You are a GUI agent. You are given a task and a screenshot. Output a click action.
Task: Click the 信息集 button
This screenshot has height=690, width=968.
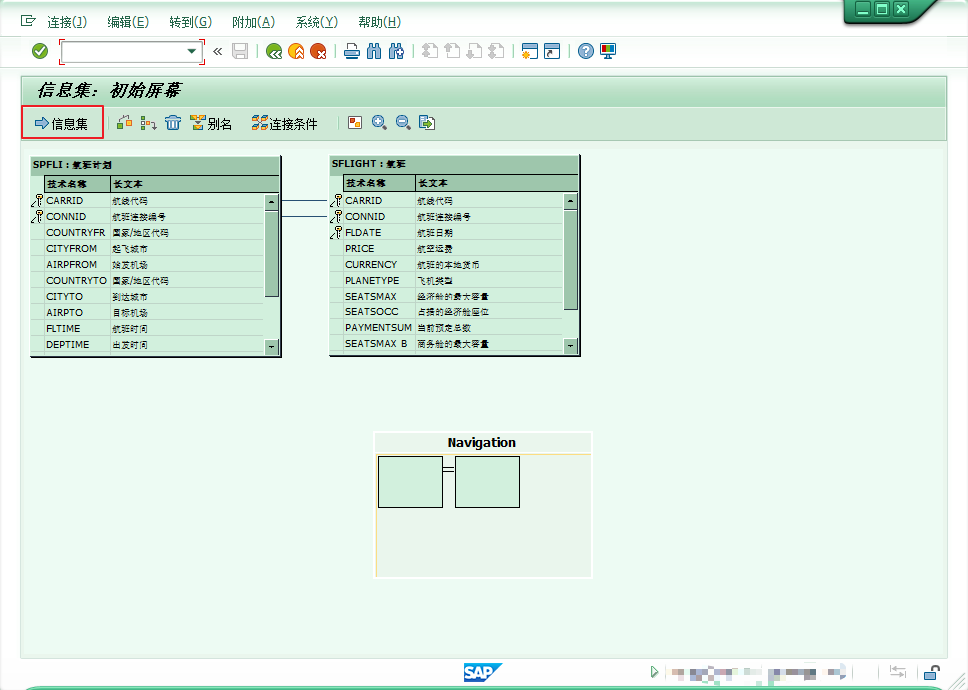[62, 124]
